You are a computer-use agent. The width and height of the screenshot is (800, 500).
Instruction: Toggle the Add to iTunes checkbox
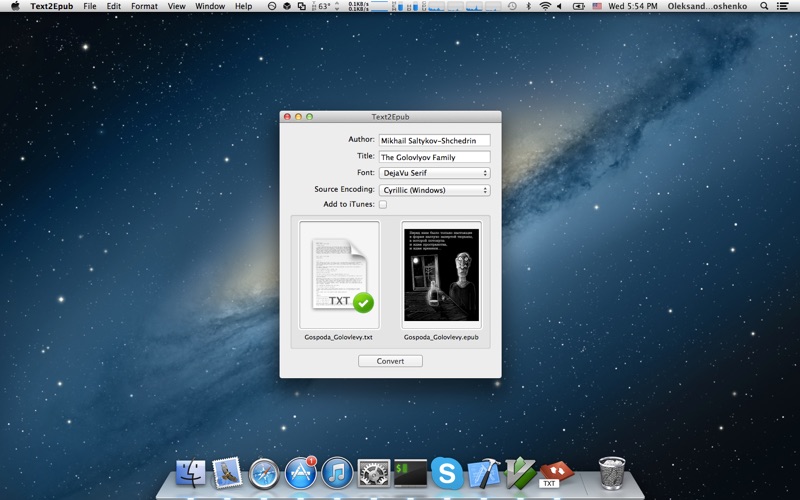click(x=383, y=204)
